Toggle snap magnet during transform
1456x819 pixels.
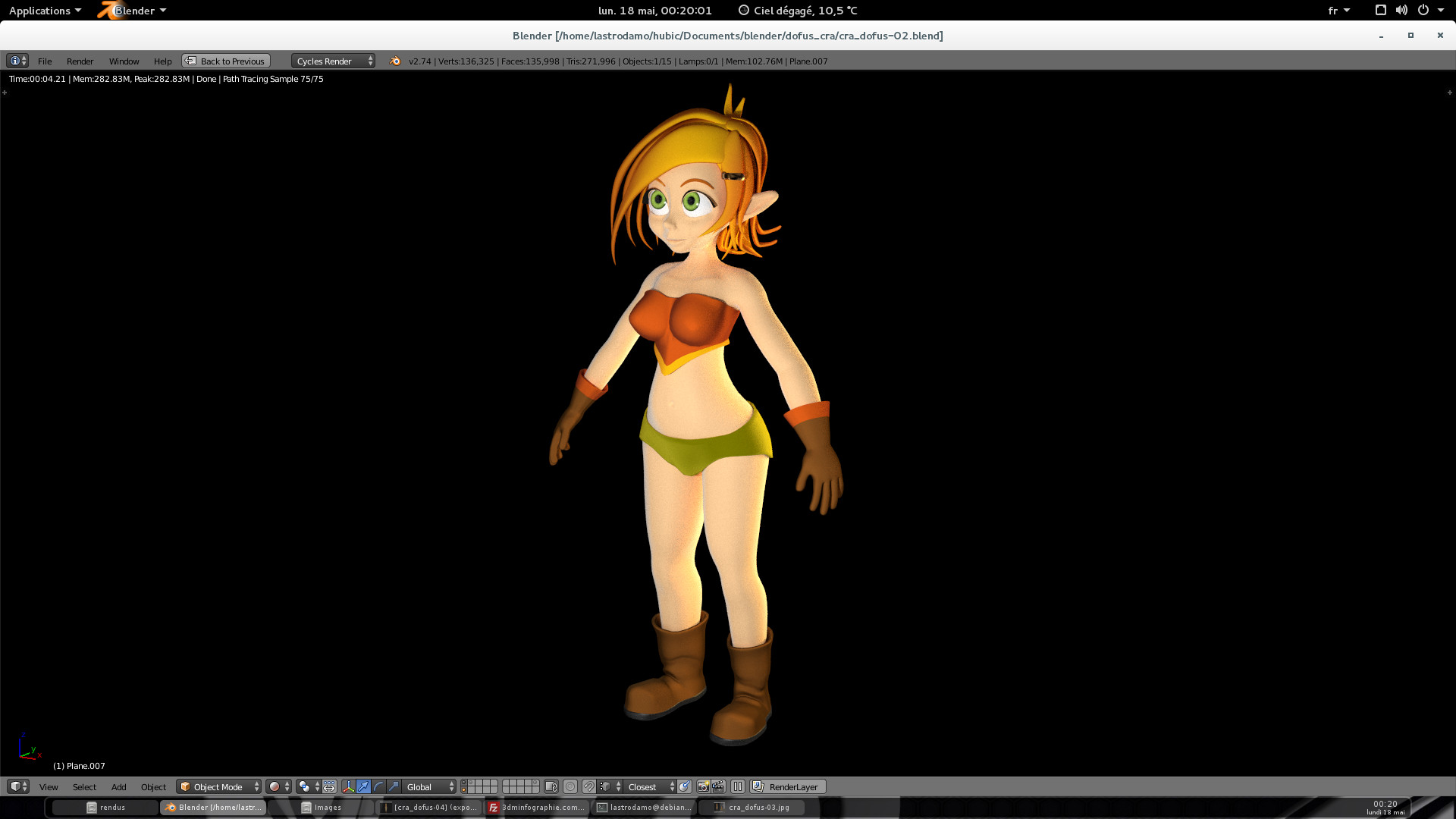tap(588, 786)
